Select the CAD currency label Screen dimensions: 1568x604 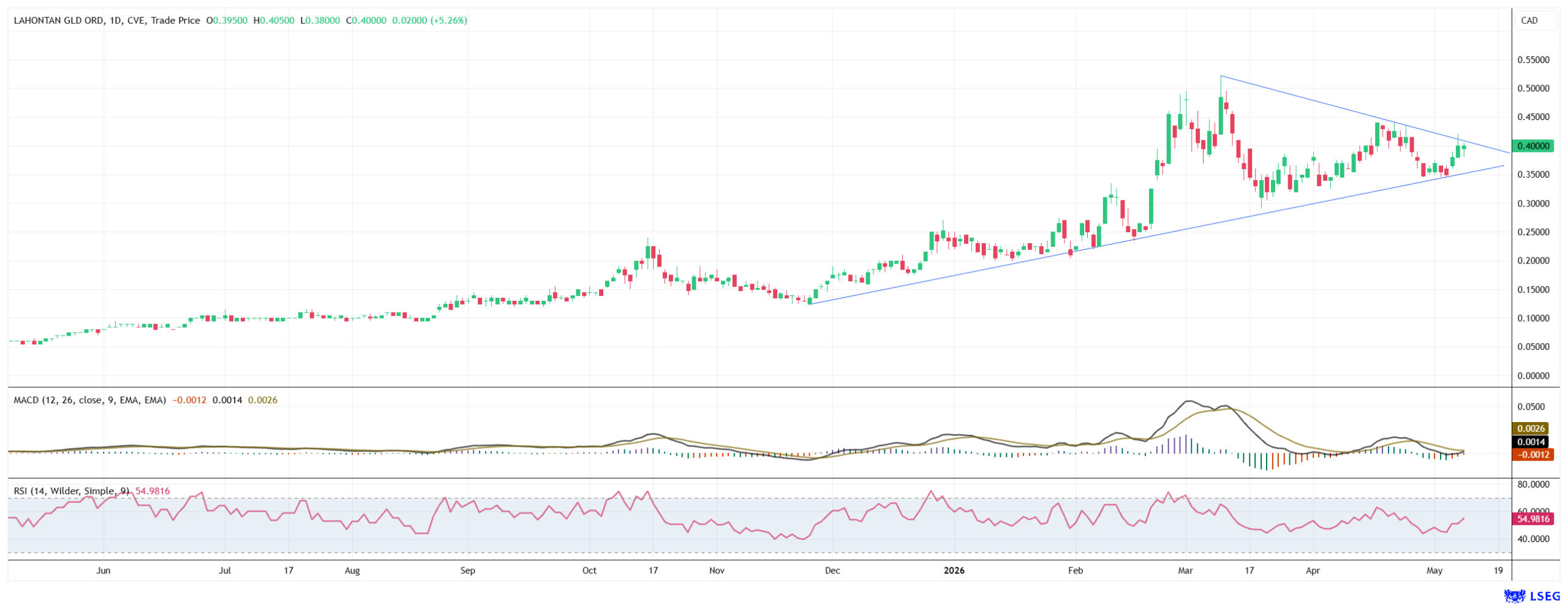(1529, 20)
